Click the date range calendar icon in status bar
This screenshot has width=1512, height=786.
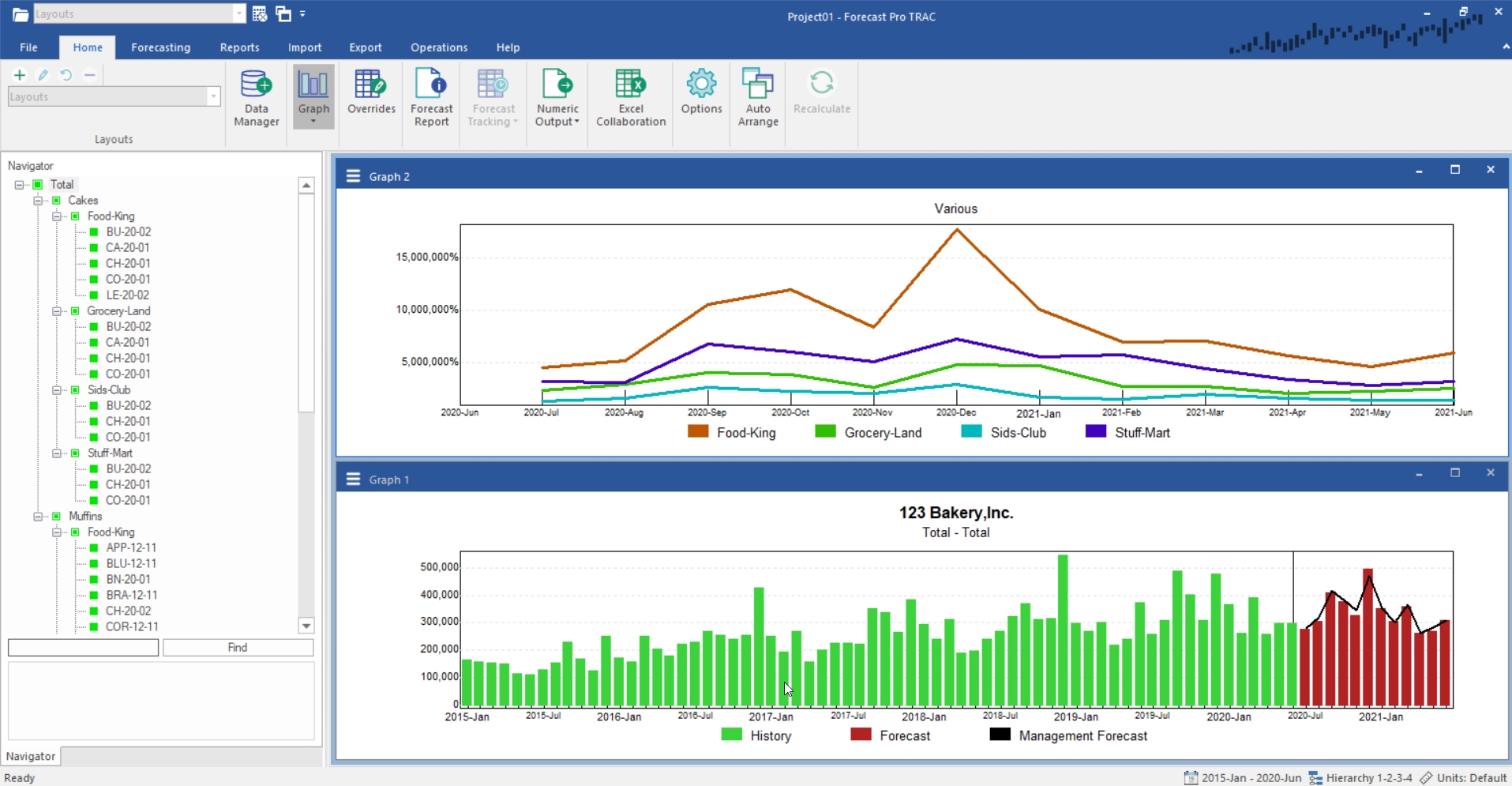click(1191, 778)
